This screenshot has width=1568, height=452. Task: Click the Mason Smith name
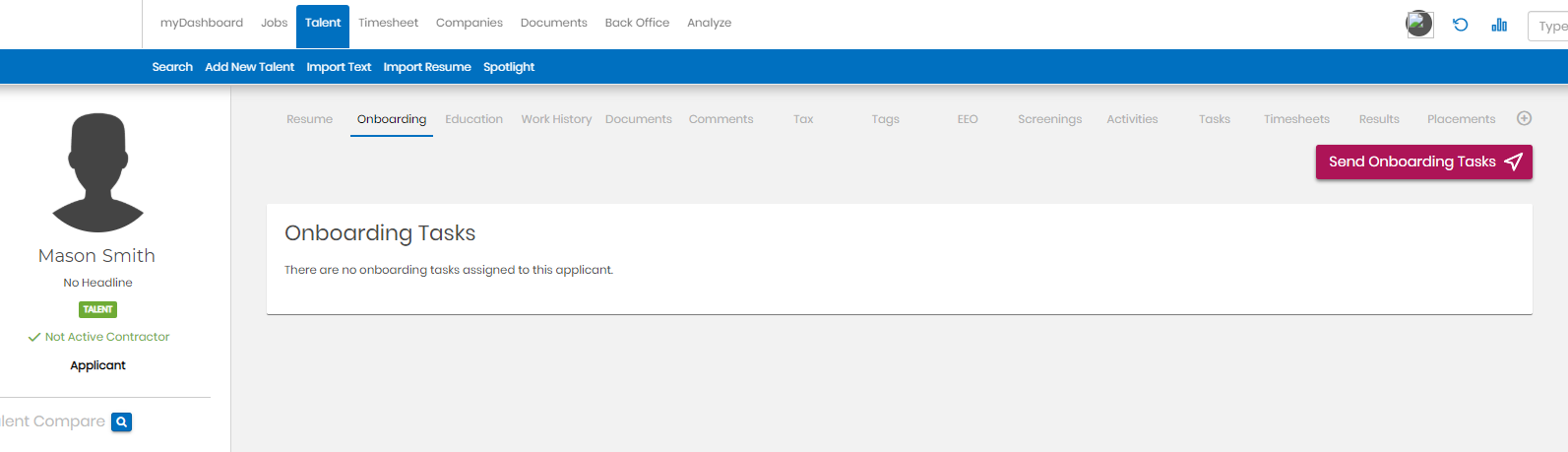[96, 255]
